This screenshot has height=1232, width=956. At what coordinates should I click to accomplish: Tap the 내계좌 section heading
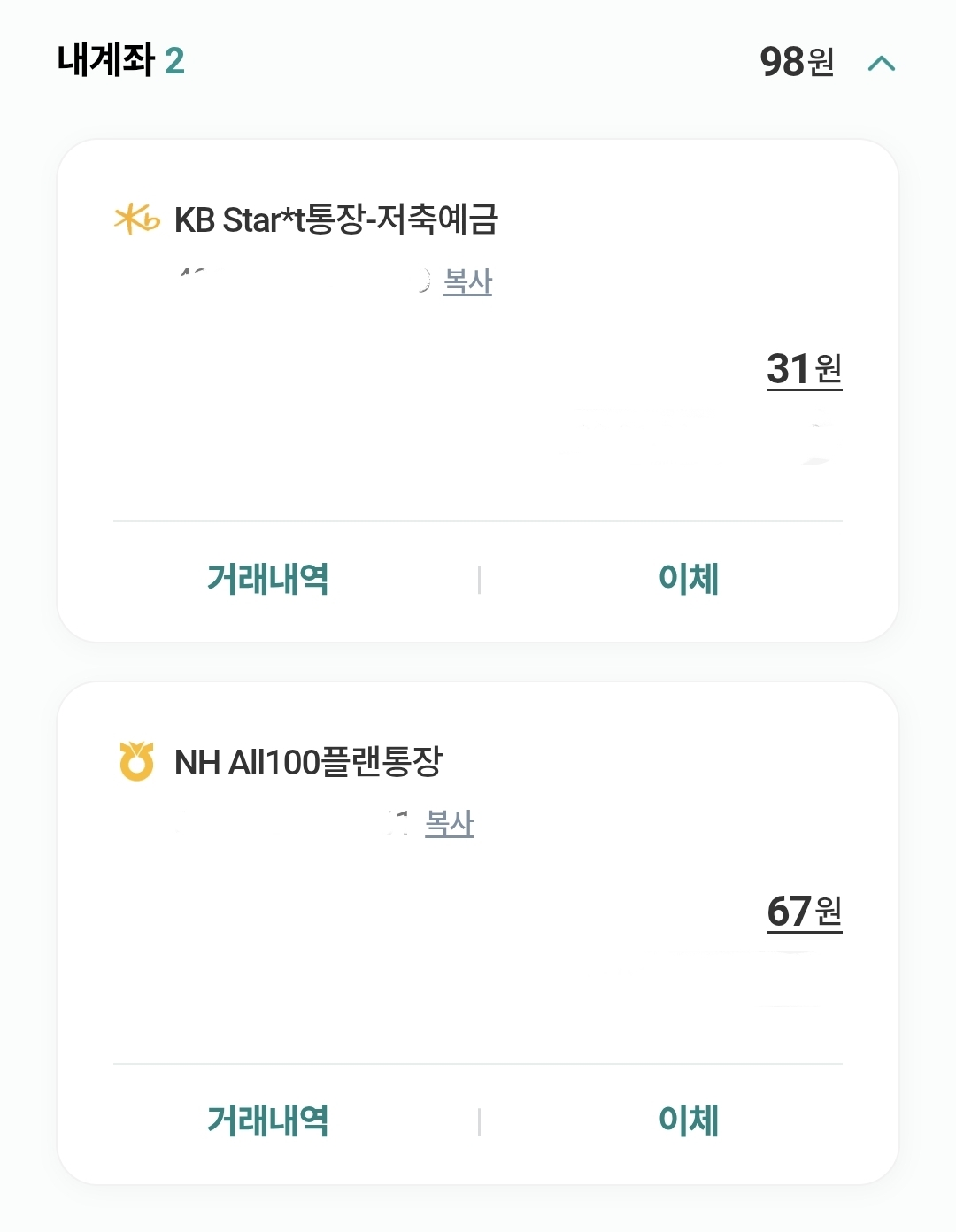105,61
